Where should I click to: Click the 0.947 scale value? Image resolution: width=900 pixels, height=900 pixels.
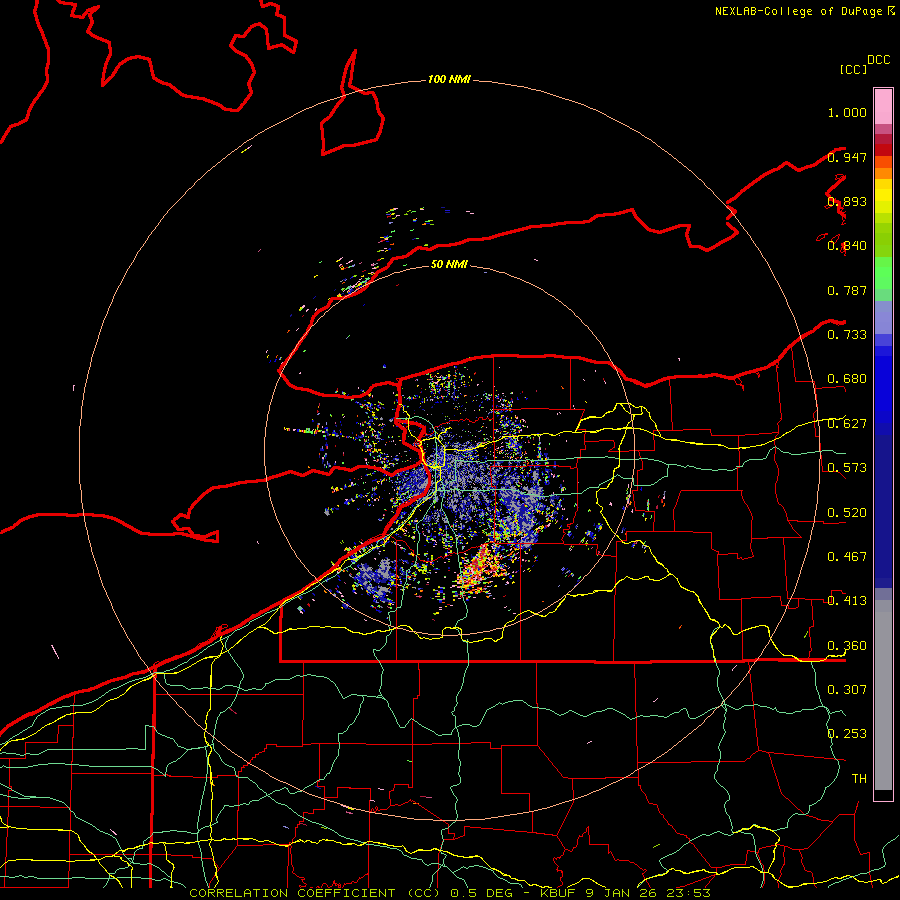pos(847,157)
